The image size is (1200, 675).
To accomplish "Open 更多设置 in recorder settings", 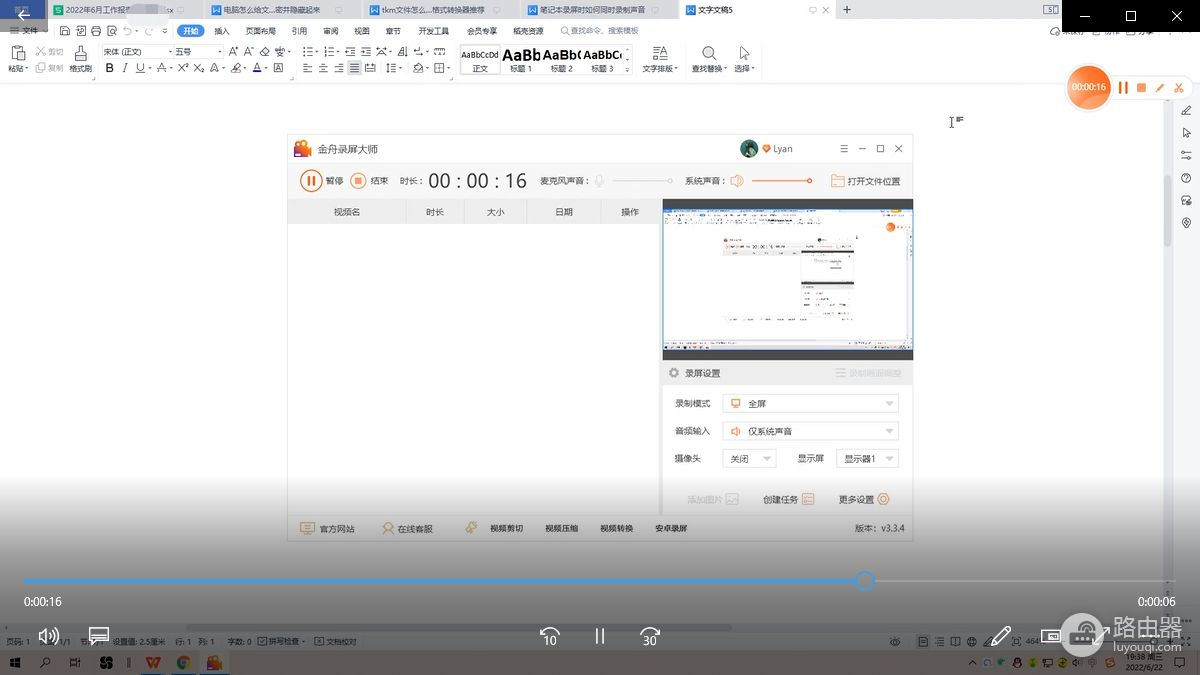I will (x=863, y=499).
